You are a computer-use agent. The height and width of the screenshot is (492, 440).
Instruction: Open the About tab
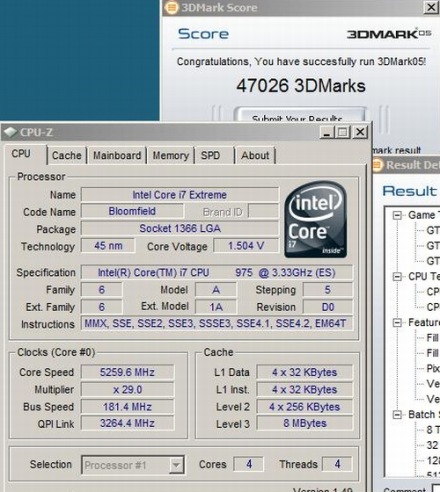coord(255,155)
